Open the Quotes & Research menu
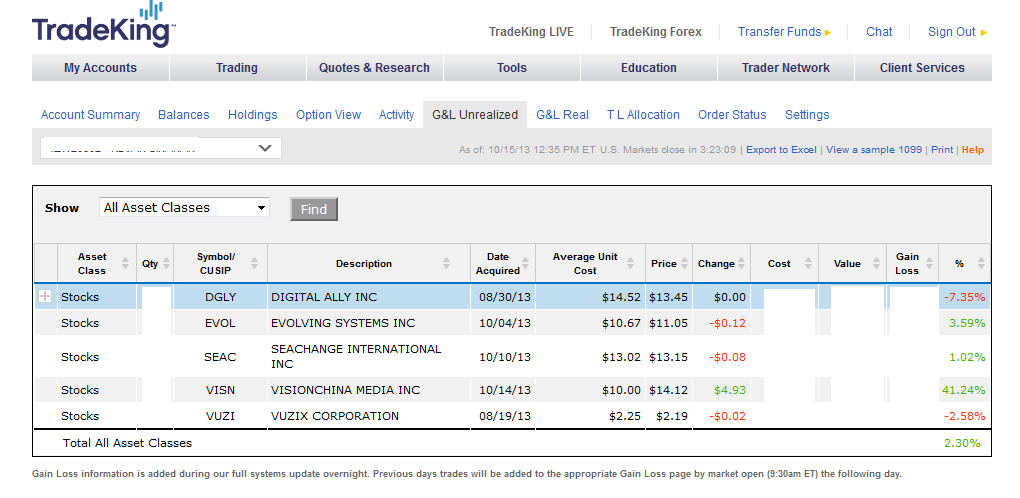The width and height of the screenshot is (1020, 498). [374, 68]
